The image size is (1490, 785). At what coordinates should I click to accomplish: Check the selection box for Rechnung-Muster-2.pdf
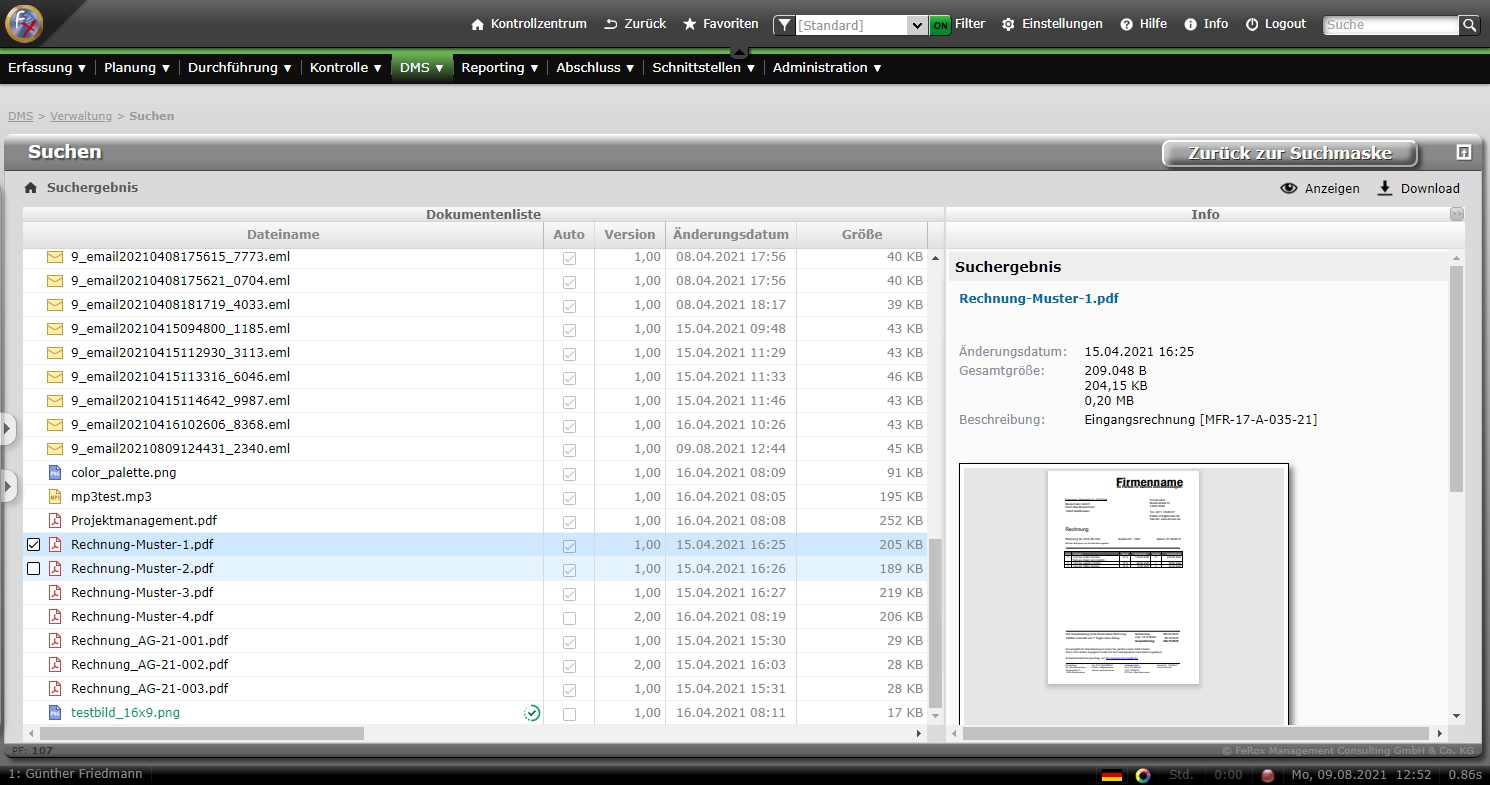pos(34,569)
